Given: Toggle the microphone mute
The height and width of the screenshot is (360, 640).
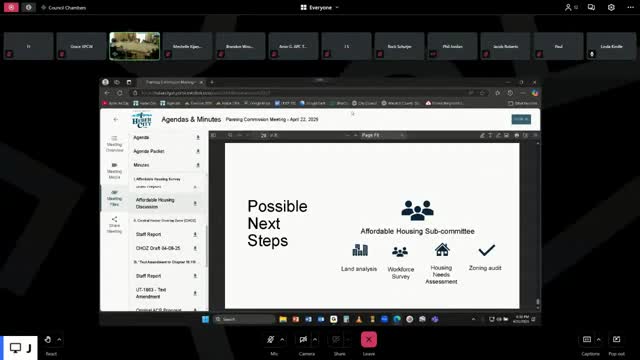Looking at the screenshot, I should coord(270,340).
